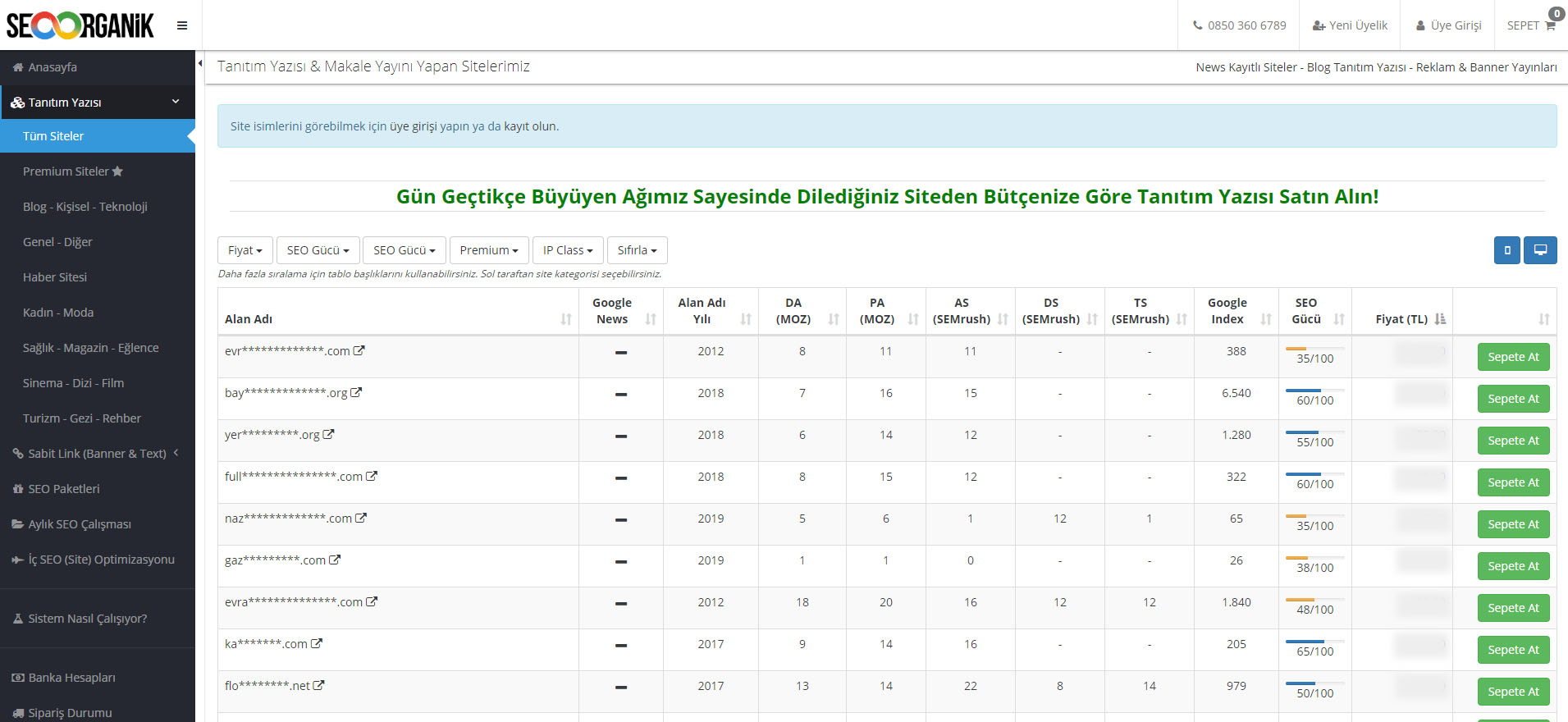Click Sepete At for bay*************.org
The height and width of the screenshot is (722, 1568).
tap(1513, 399)
